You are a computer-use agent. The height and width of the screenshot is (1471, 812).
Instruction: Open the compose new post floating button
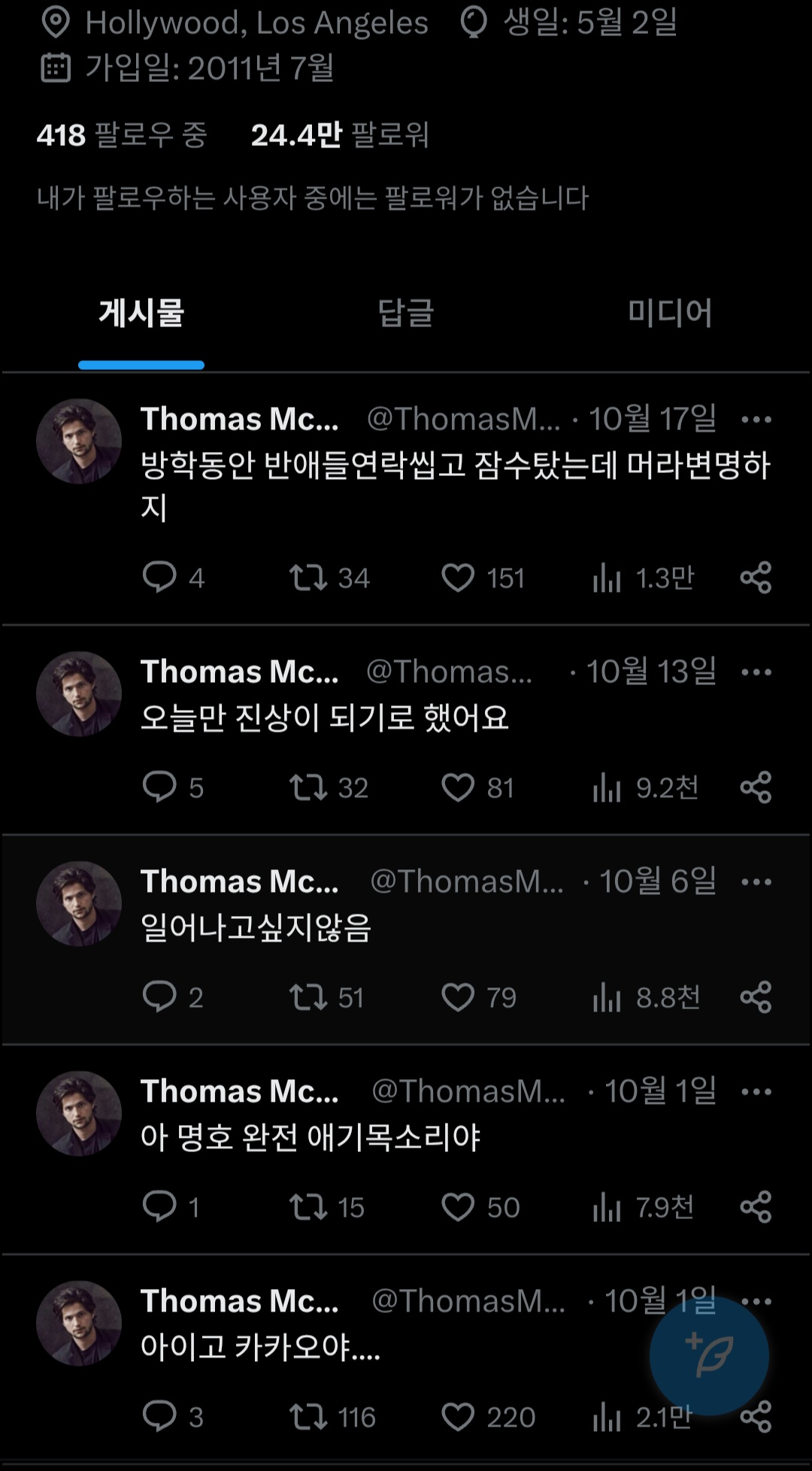pos(708,1355)
